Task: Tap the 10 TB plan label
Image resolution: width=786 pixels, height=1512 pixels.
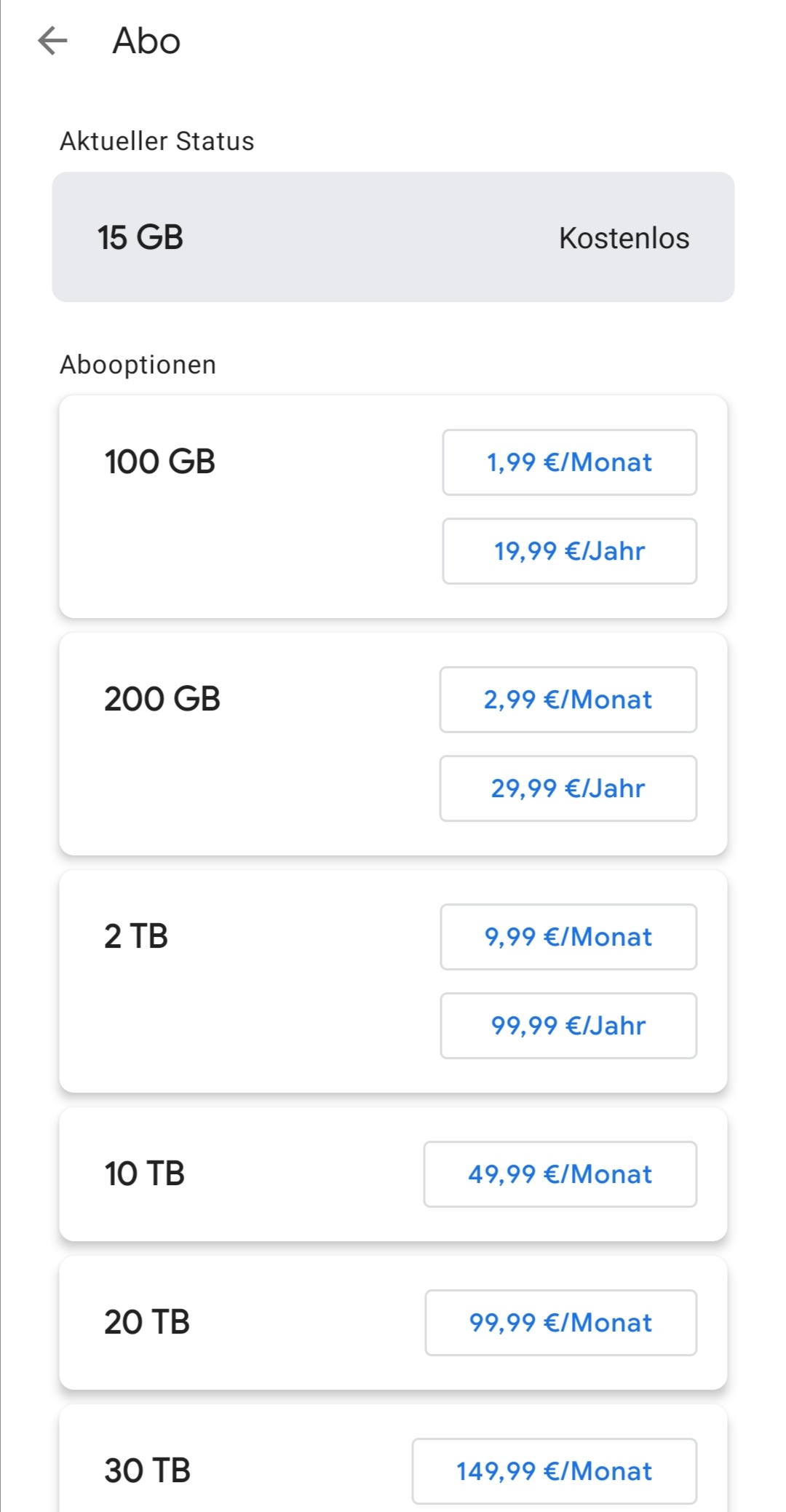Action: point(145,1174)
